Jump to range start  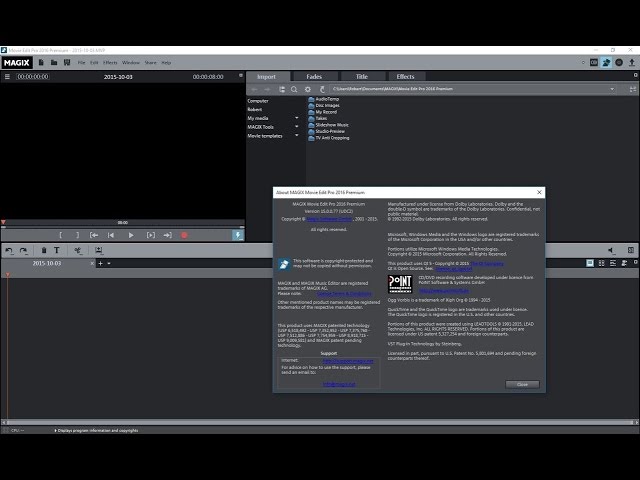[94, 235]
